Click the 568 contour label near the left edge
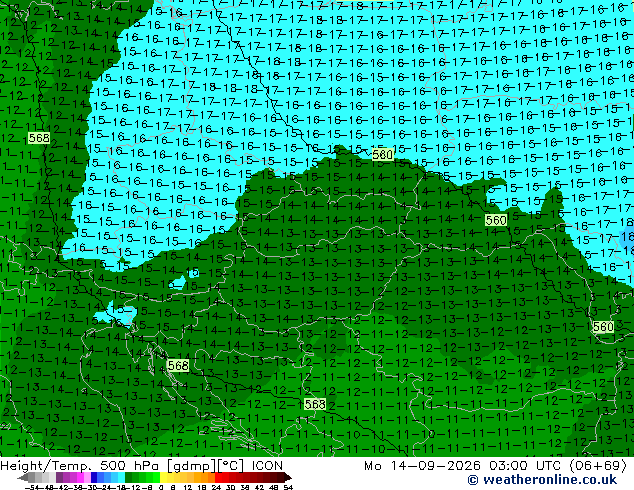634x490 pixels. coord(39,138)
